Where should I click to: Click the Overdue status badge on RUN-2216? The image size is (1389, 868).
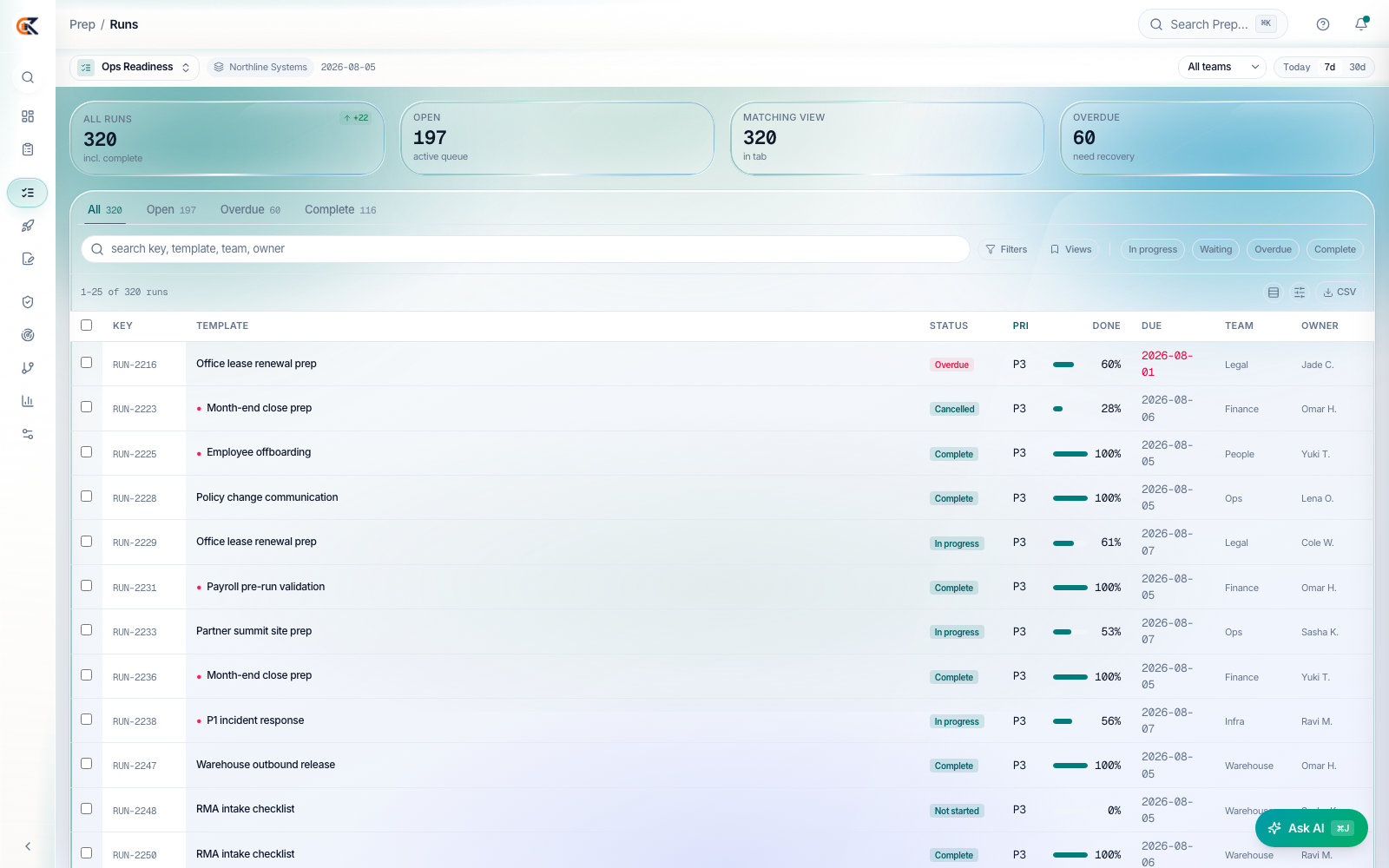(951, 365)
